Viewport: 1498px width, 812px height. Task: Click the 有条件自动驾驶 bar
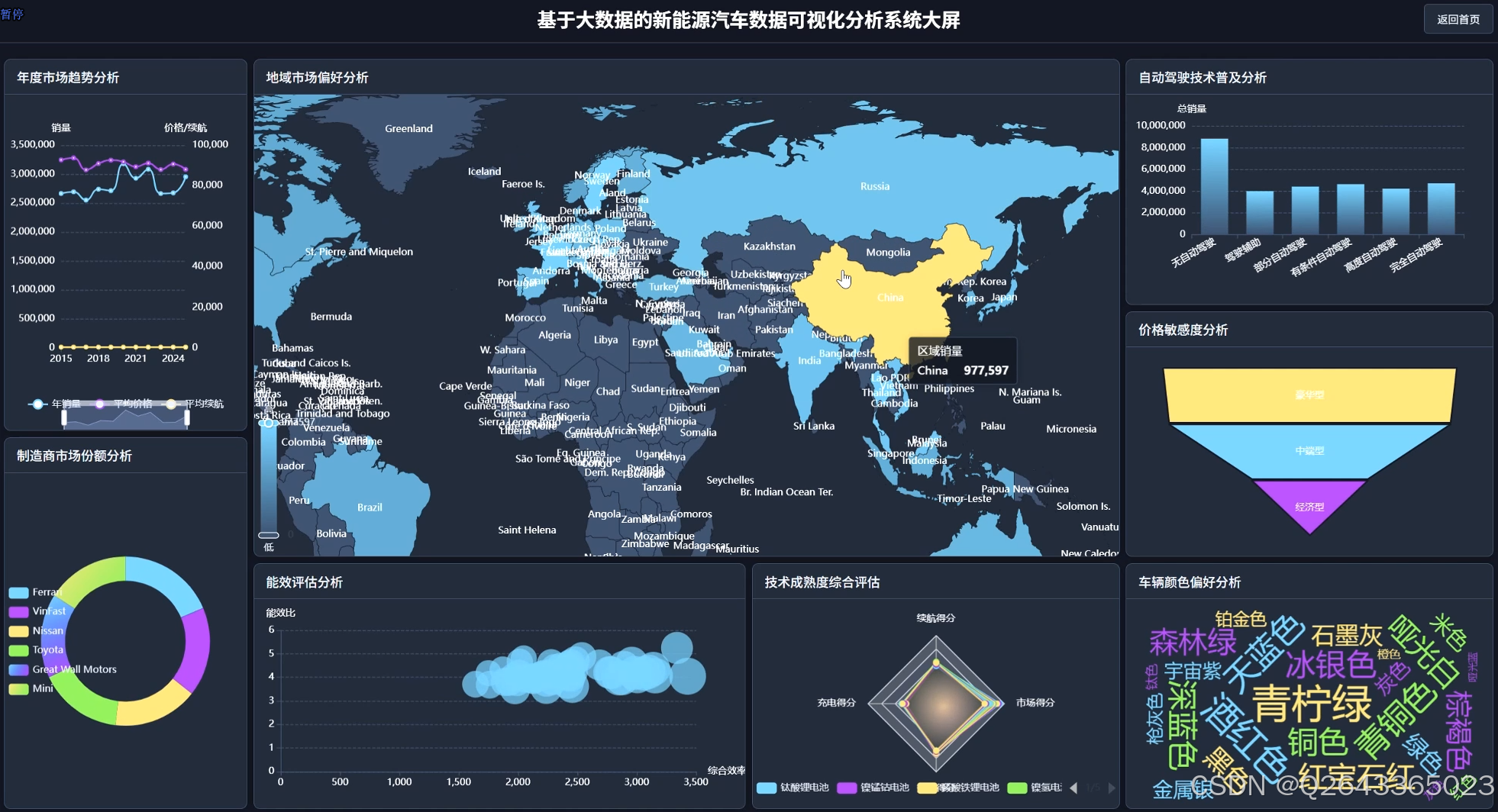pyautogui.click(x=1351, y=209)
